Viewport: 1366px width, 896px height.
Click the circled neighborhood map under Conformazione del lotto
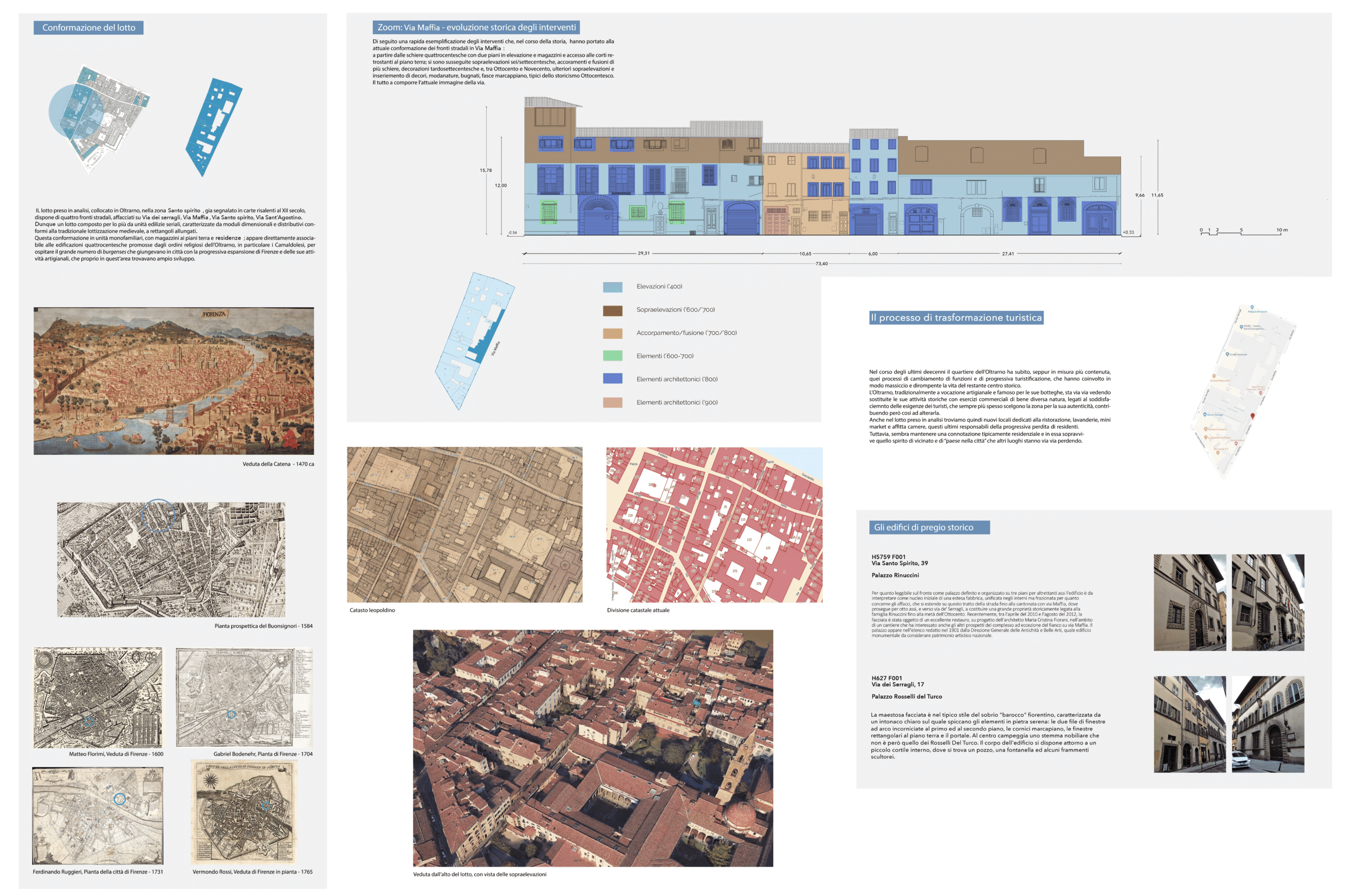point(99,117)
